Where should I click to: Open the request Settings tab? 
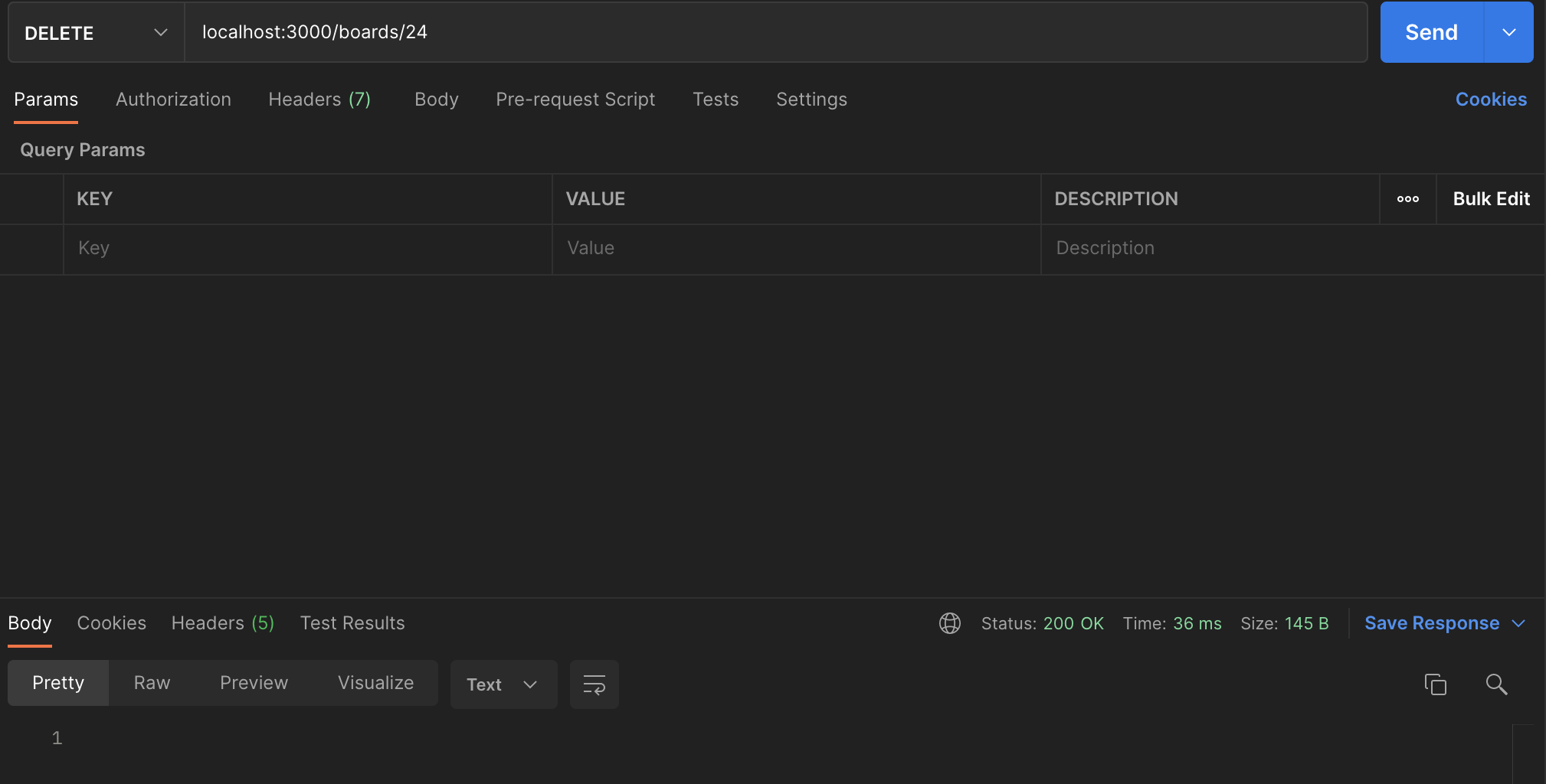pos(811,100)
